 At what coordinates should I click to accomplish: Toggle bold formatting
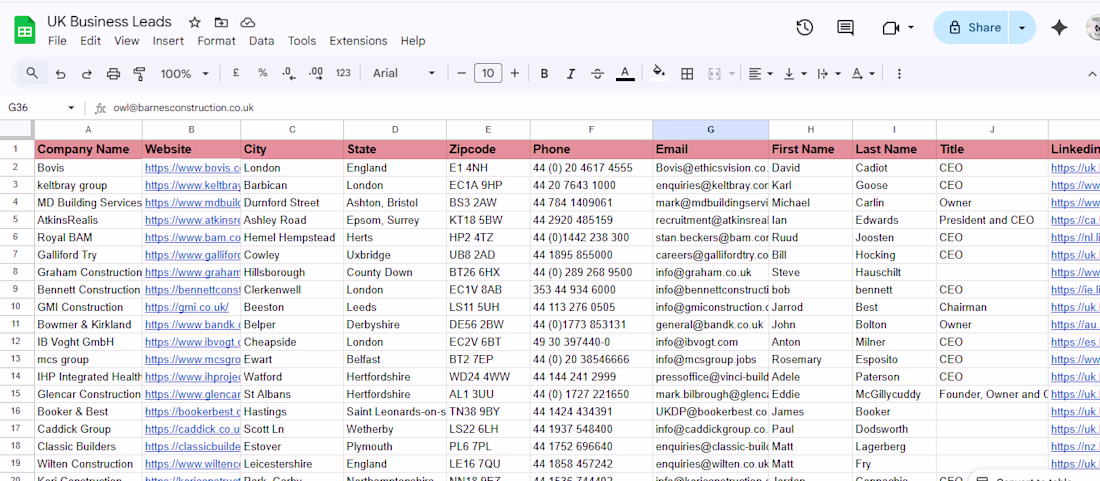pos(544,74)
